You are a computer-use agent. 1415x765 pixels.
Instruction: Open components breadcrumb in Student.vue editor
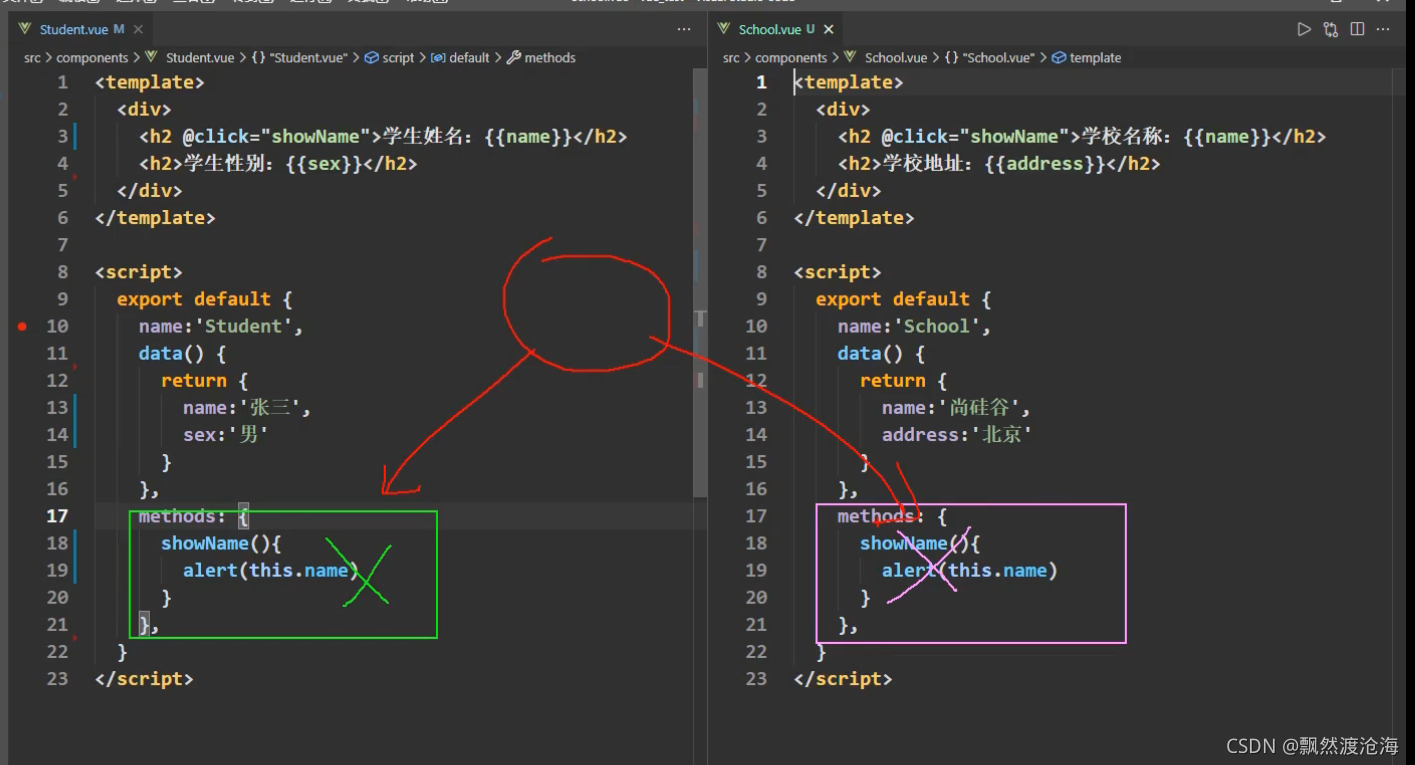(92, 58)
